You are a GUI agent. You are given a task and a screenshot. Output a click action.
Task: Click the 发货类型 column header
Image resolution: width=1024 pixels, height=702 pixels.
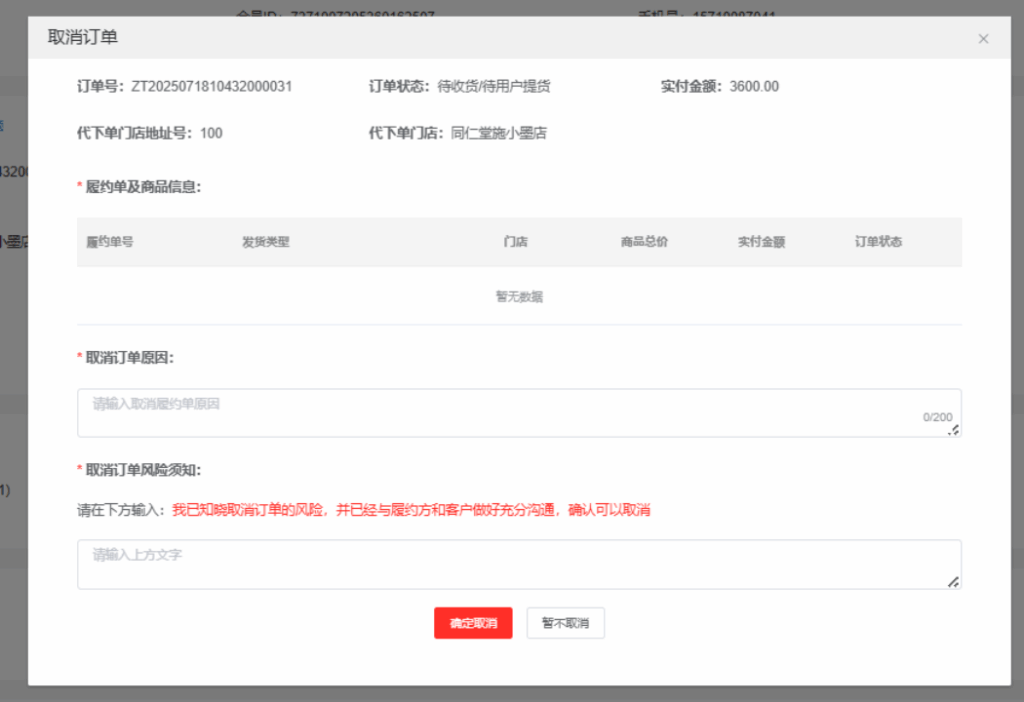(265, 242)
